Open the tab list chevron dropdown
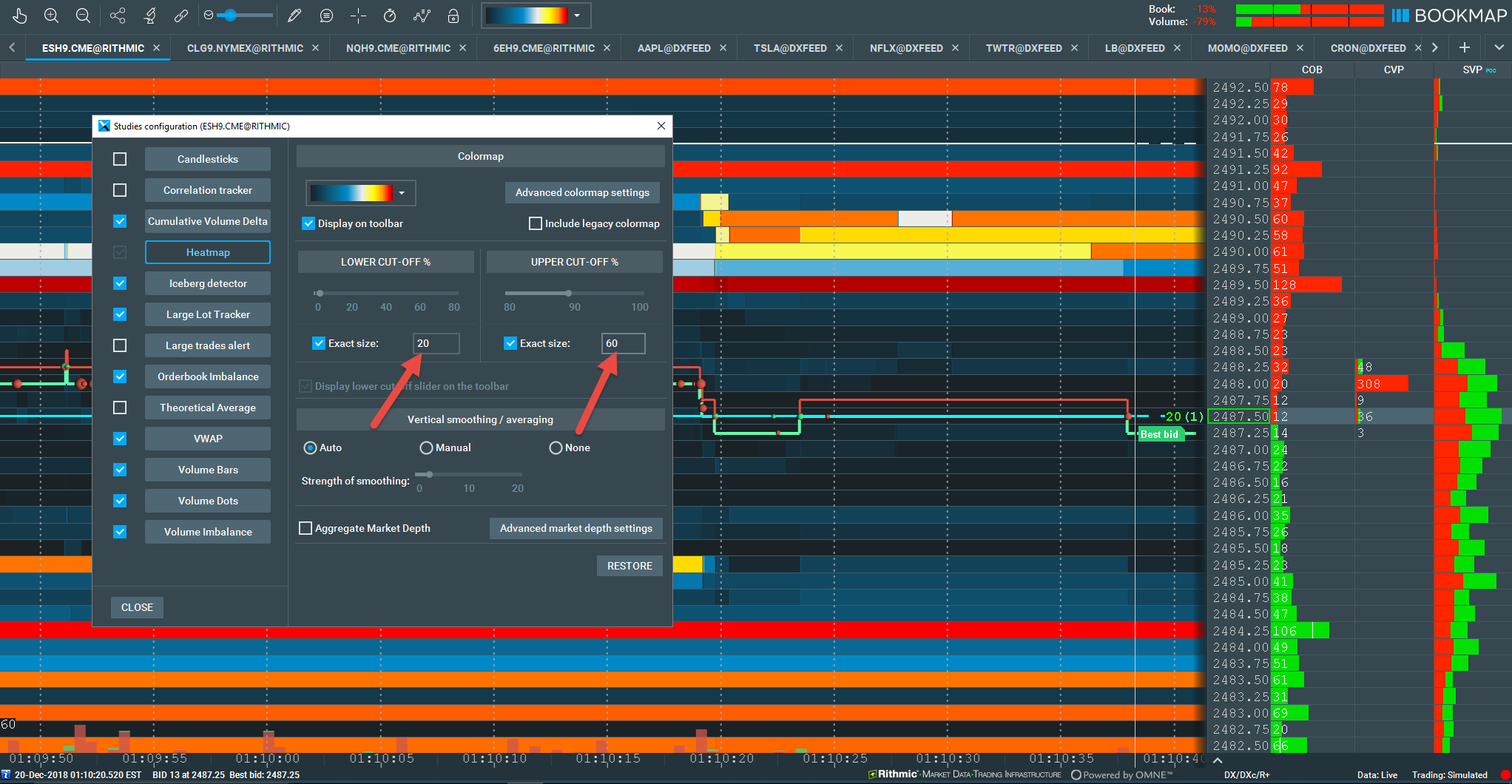This screenshot has width=1512, height=784. pyautogui.click(x=1499, y=47)
